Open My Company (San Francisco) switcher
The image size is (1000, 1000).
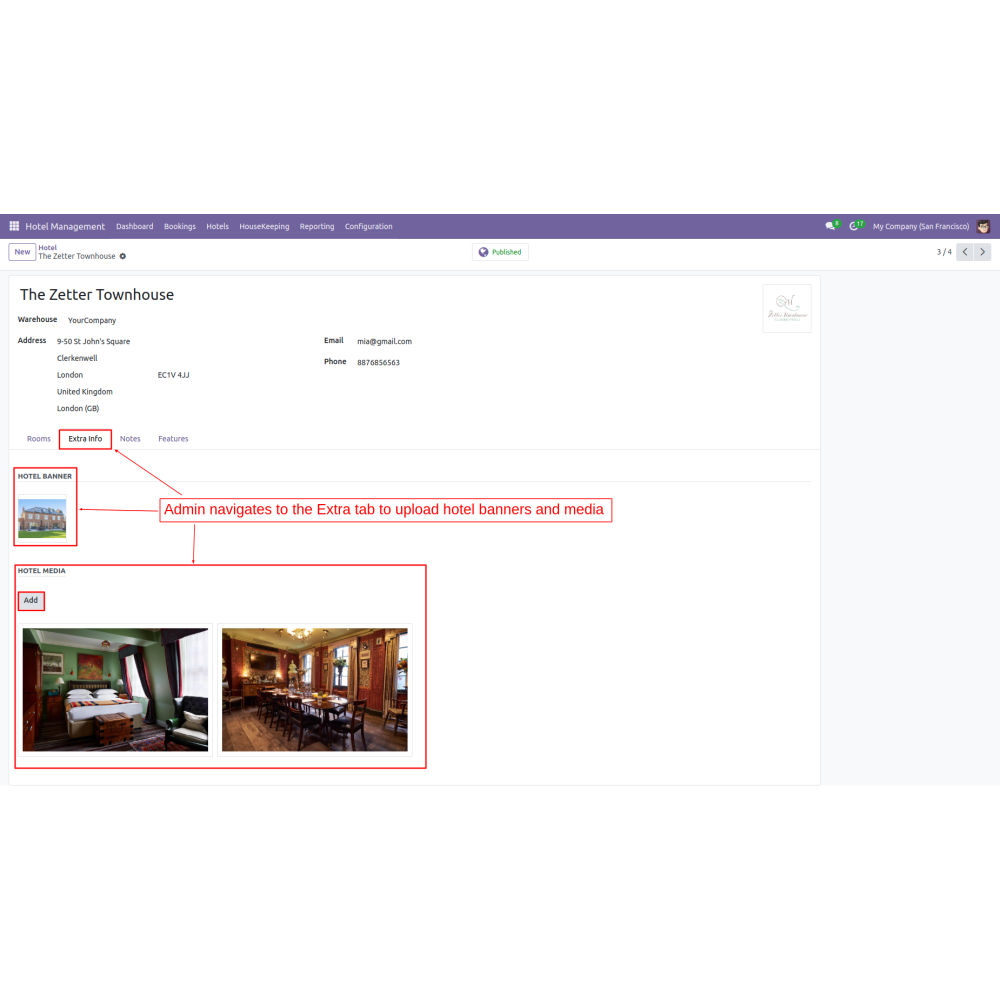click(919, 227)
